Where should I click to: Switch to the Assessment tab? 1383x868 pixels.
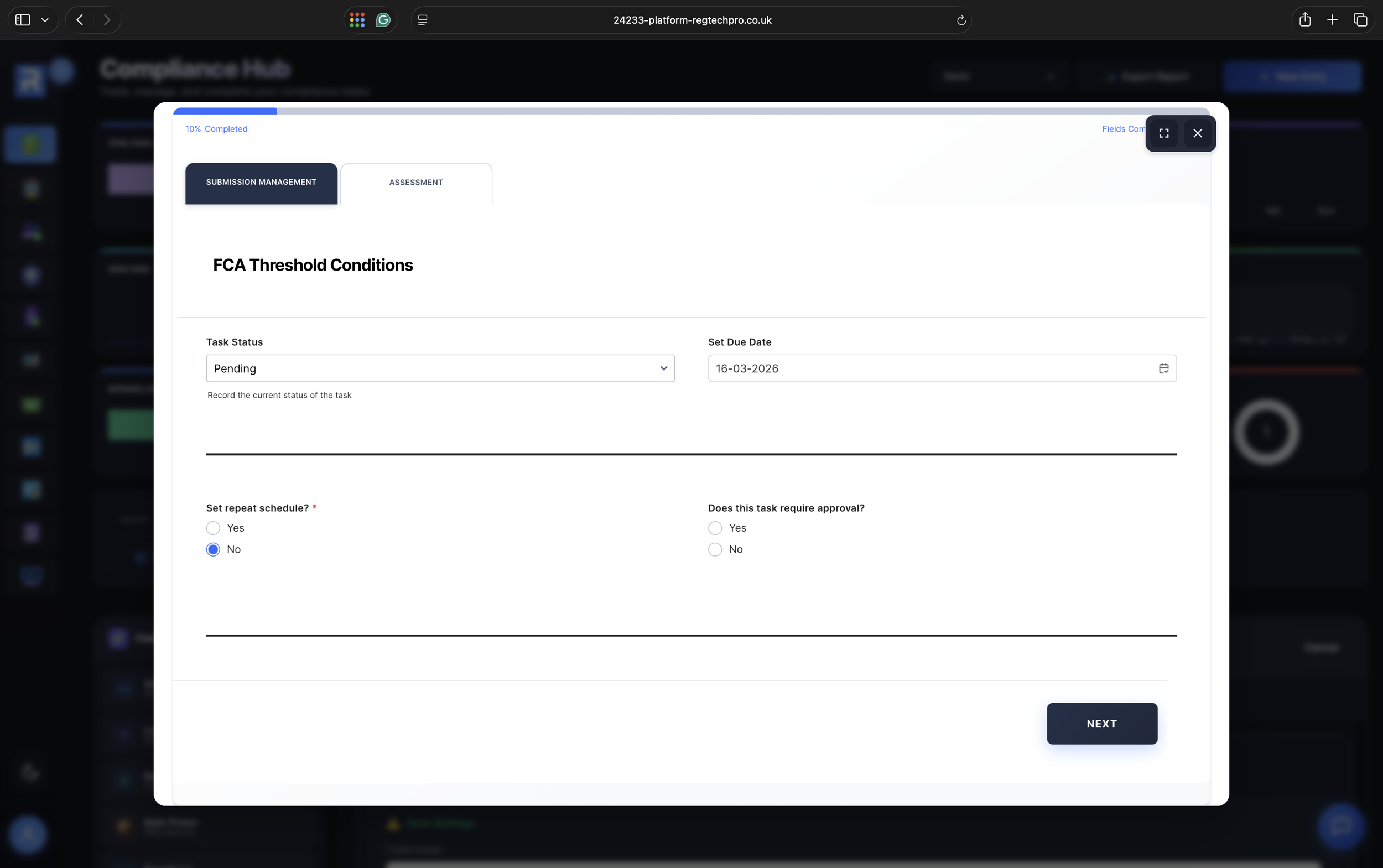coord(415,183)
